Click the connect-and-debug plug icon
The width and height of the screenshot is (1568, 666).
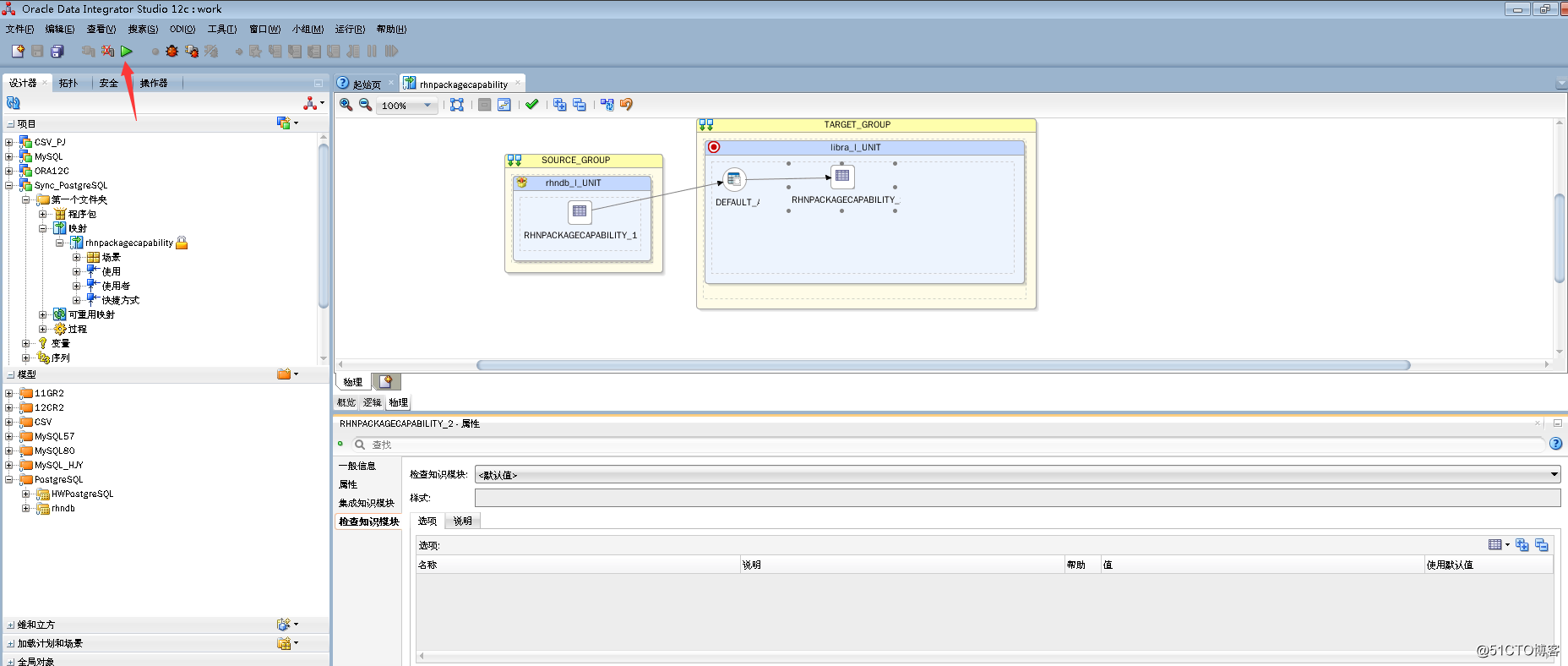click(192, 52)
